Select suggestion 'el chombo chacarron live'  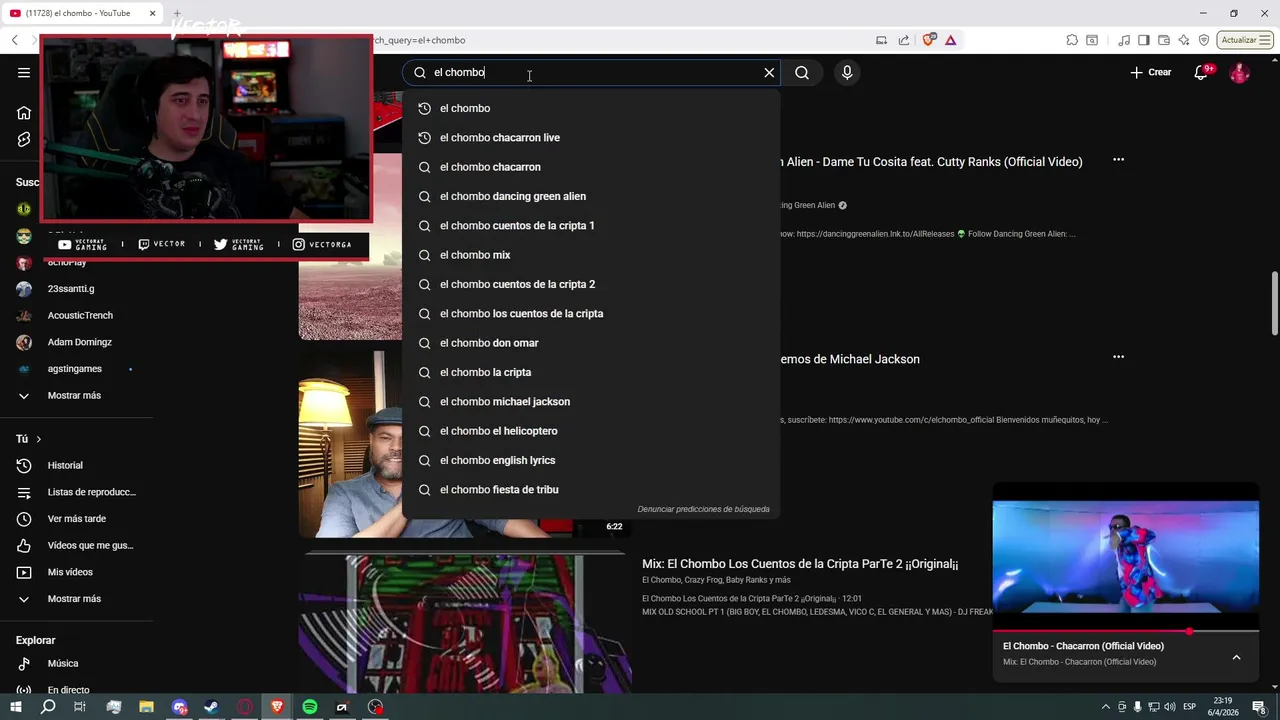pos(591,137)
